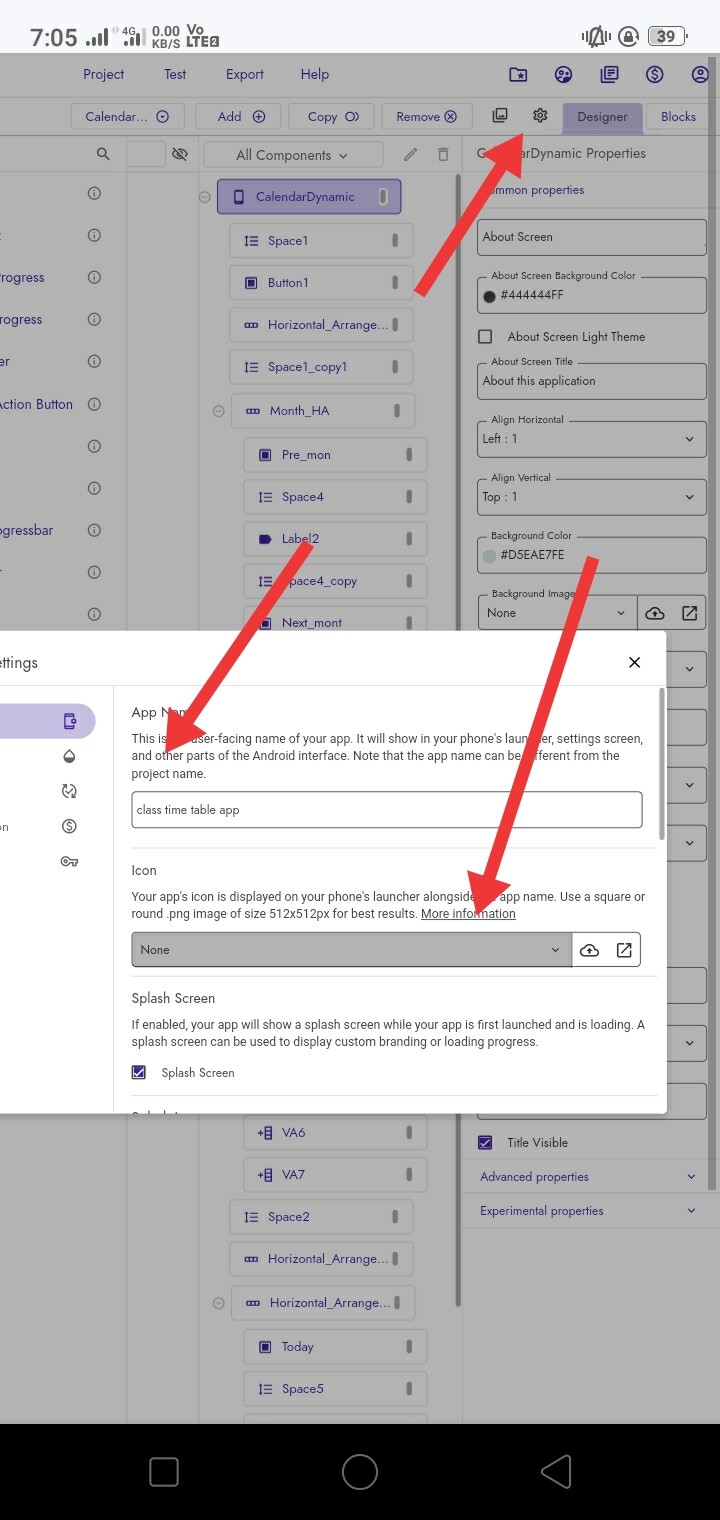Delete component with trash icon
The width and height of the screenshot is (720, 1520).
click(x=443, y=155)
